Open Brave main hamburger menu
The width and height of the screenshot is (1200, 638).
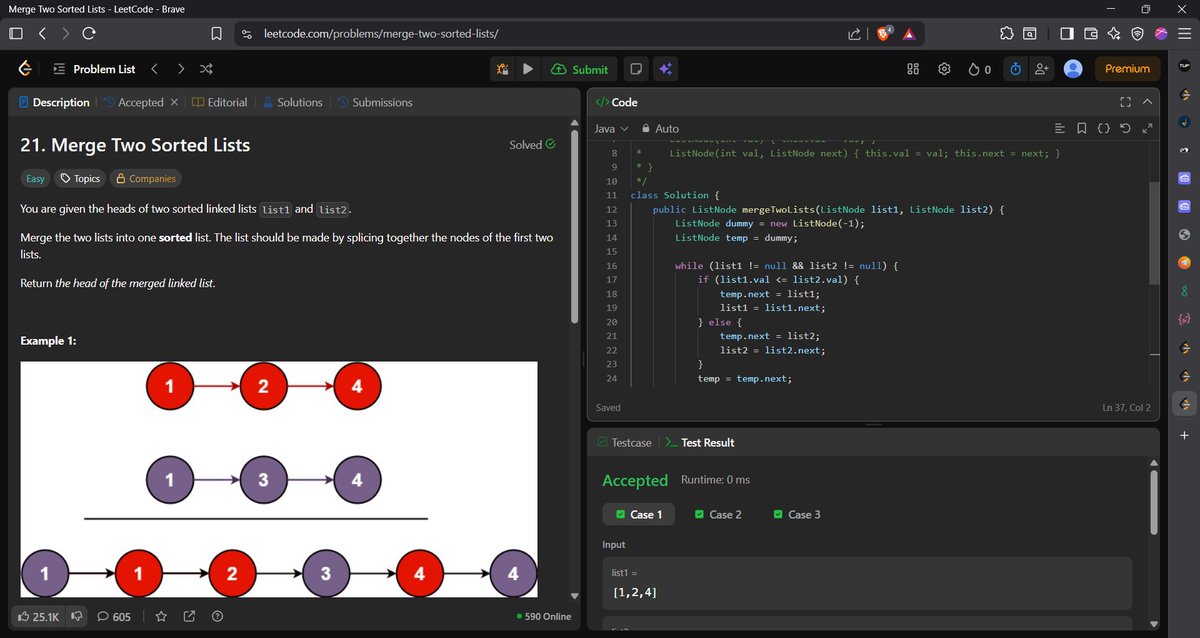pos(1184,33)
